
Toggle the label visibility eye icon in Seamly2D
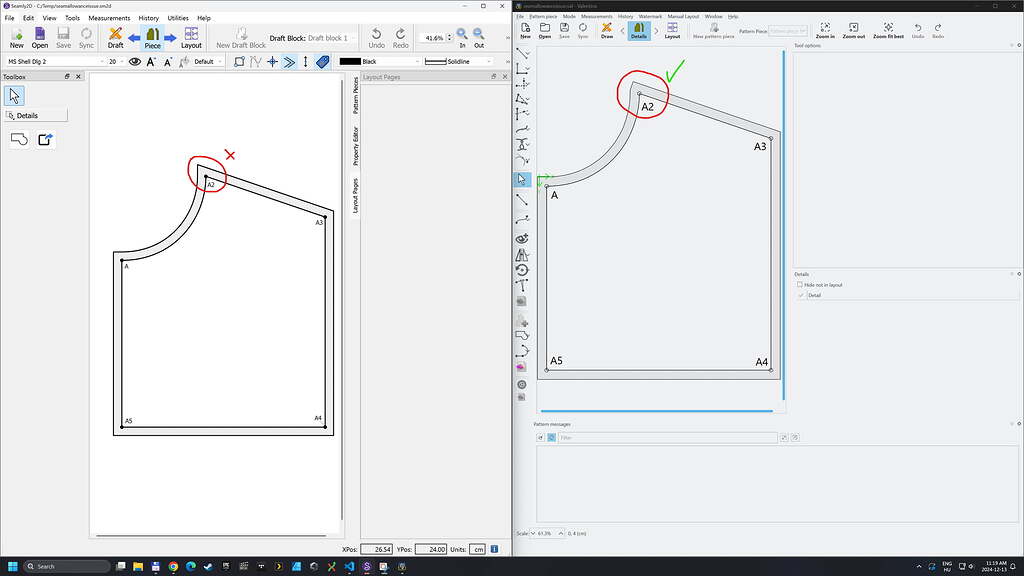click(135, 61)
